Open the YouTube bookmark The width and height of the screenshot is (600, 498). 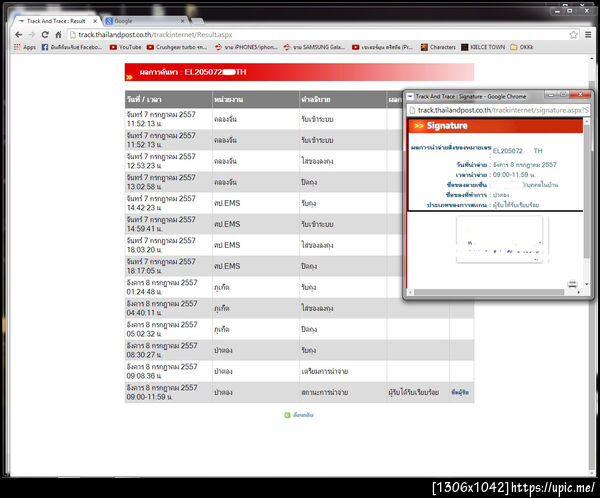126,47
